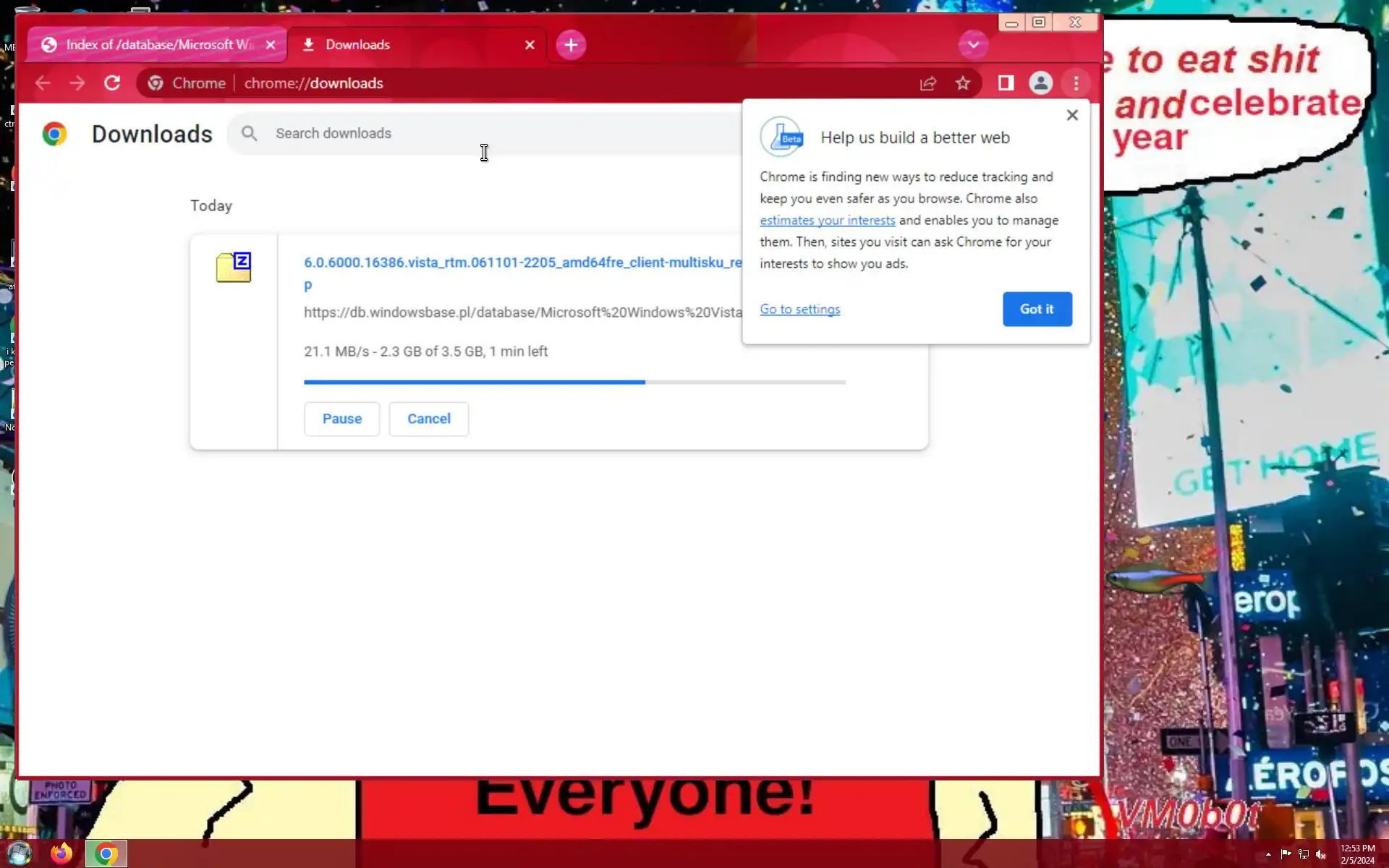Dismiss the better web popup

[x=1072, y=115]
